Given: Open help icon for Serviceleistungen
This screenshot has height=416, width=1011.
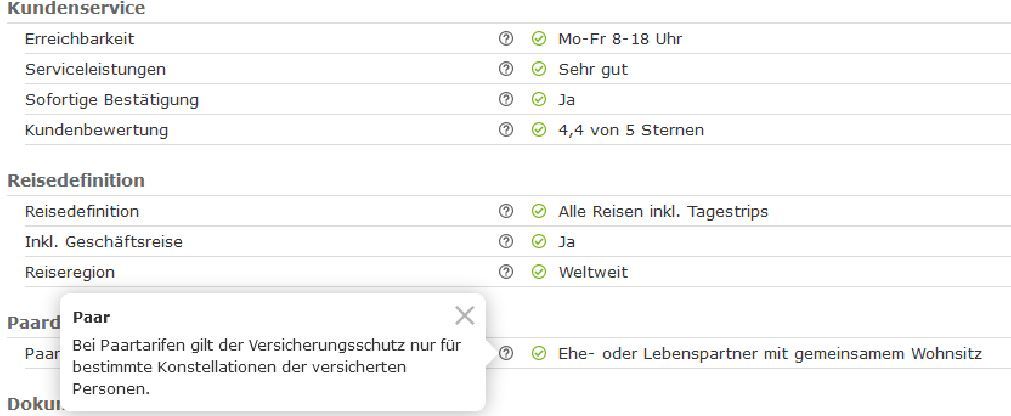Looking at the screenshot, I should 505,69.
